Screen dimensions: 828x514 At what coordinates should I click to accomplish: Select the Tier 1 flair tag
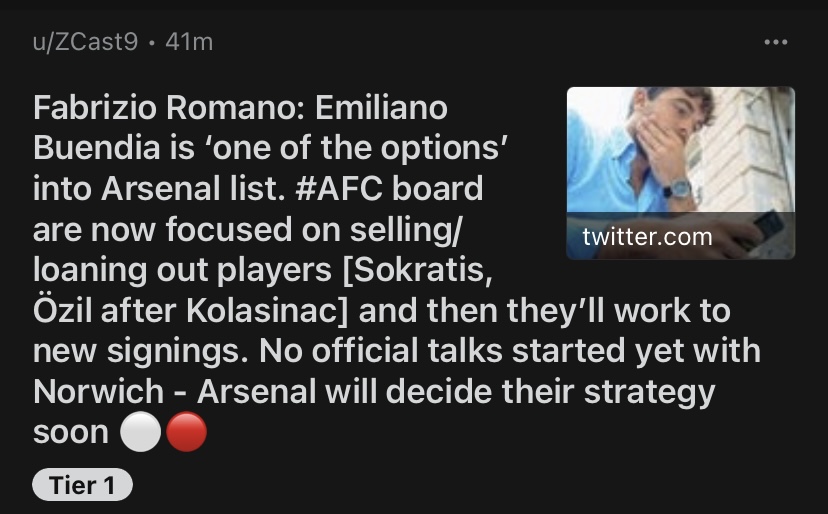(82, 486)
